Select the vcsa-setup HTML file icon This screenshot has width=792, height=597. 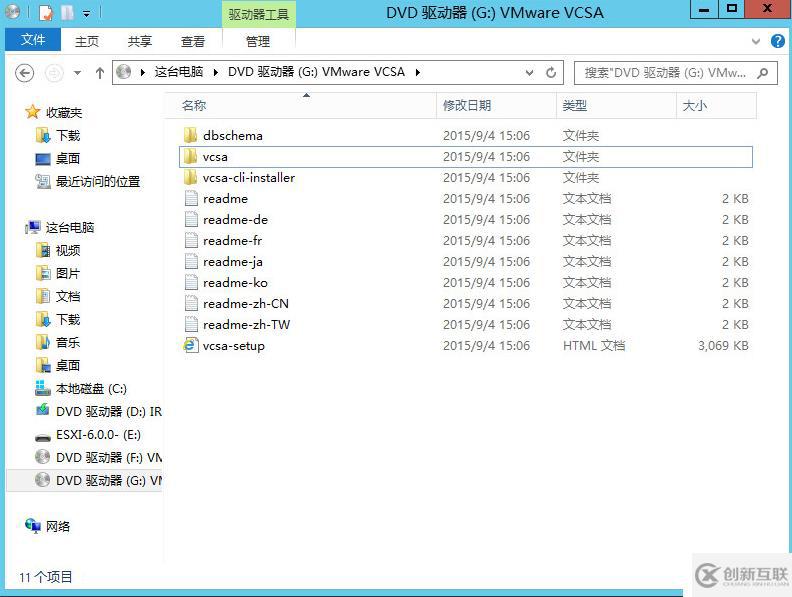point(190,345)
